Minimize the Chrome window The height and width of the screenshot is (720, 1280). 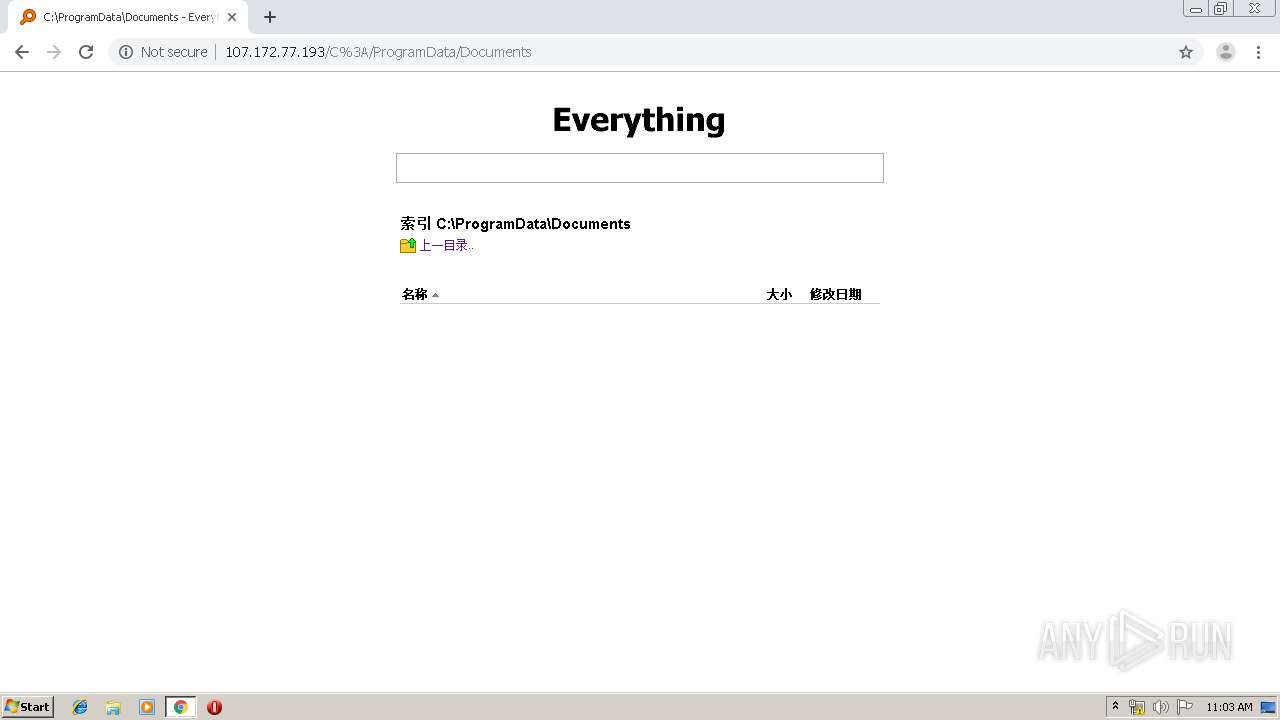pyautogui.click(x=1196, y=9)
